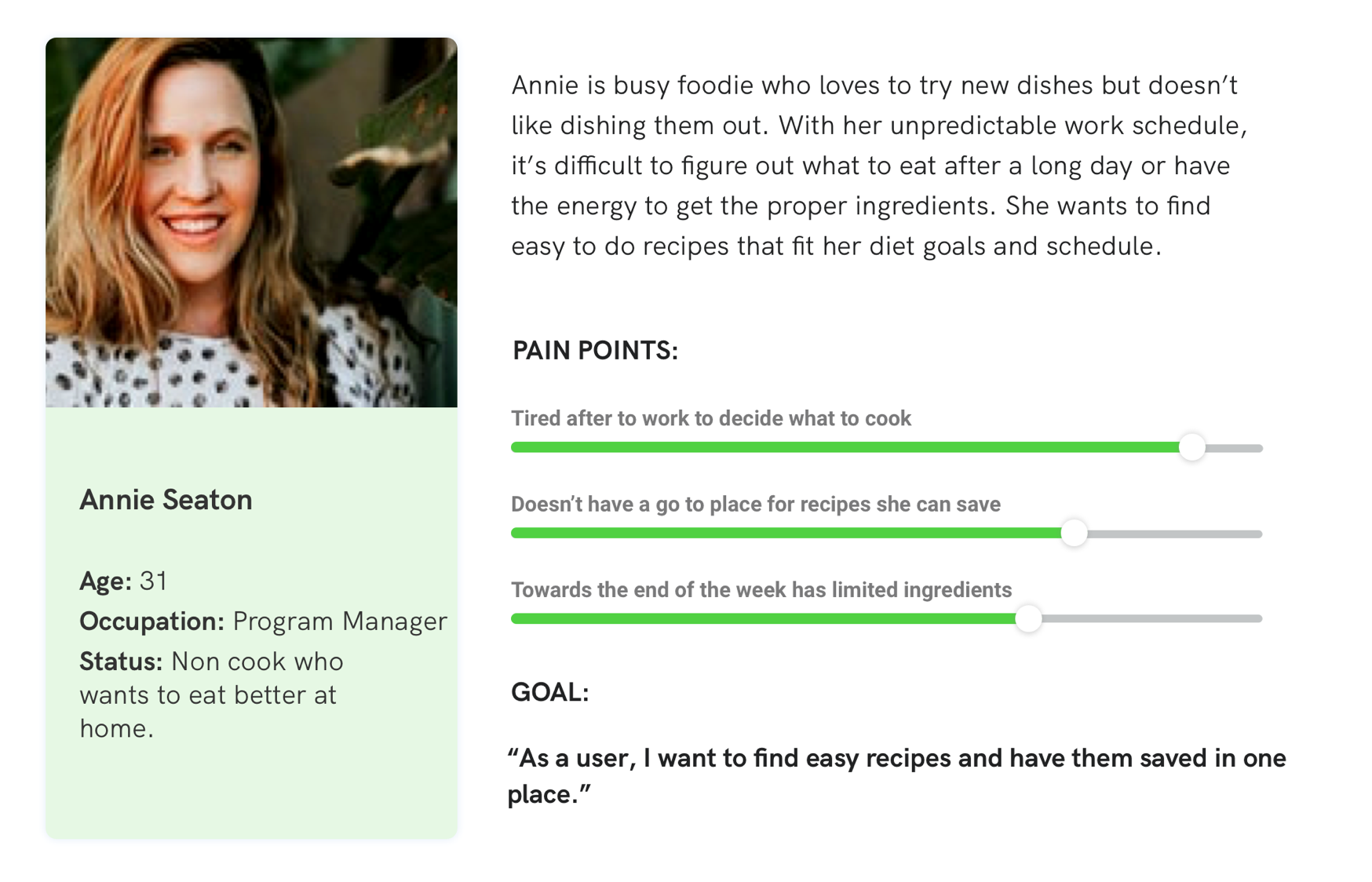Click gray unfilled track of second slider
1372x882 pixels.
coord(1174,534)
